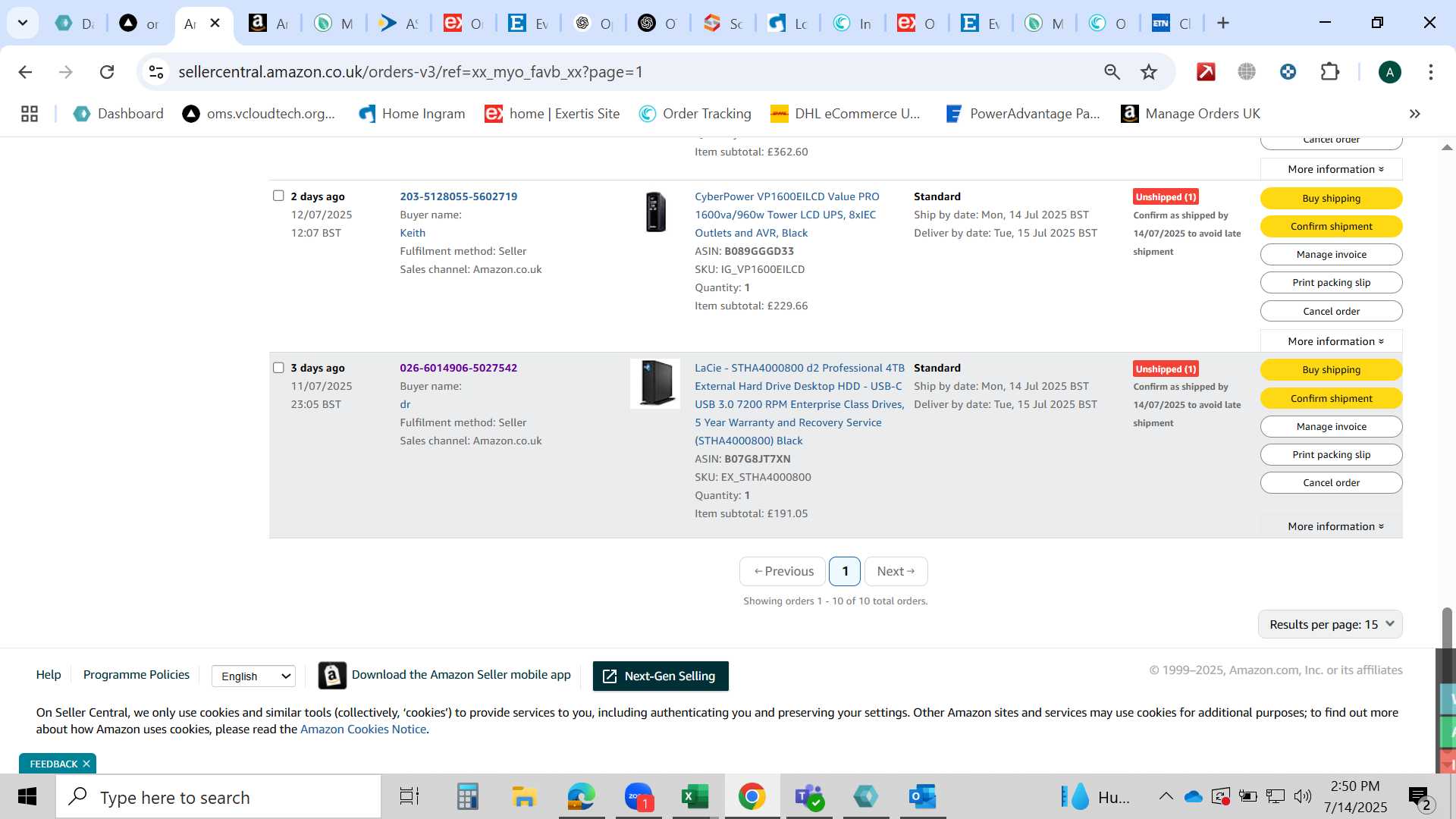Bookmark this page with the star icon
1456x819 pixels.
click(1149, 72)
